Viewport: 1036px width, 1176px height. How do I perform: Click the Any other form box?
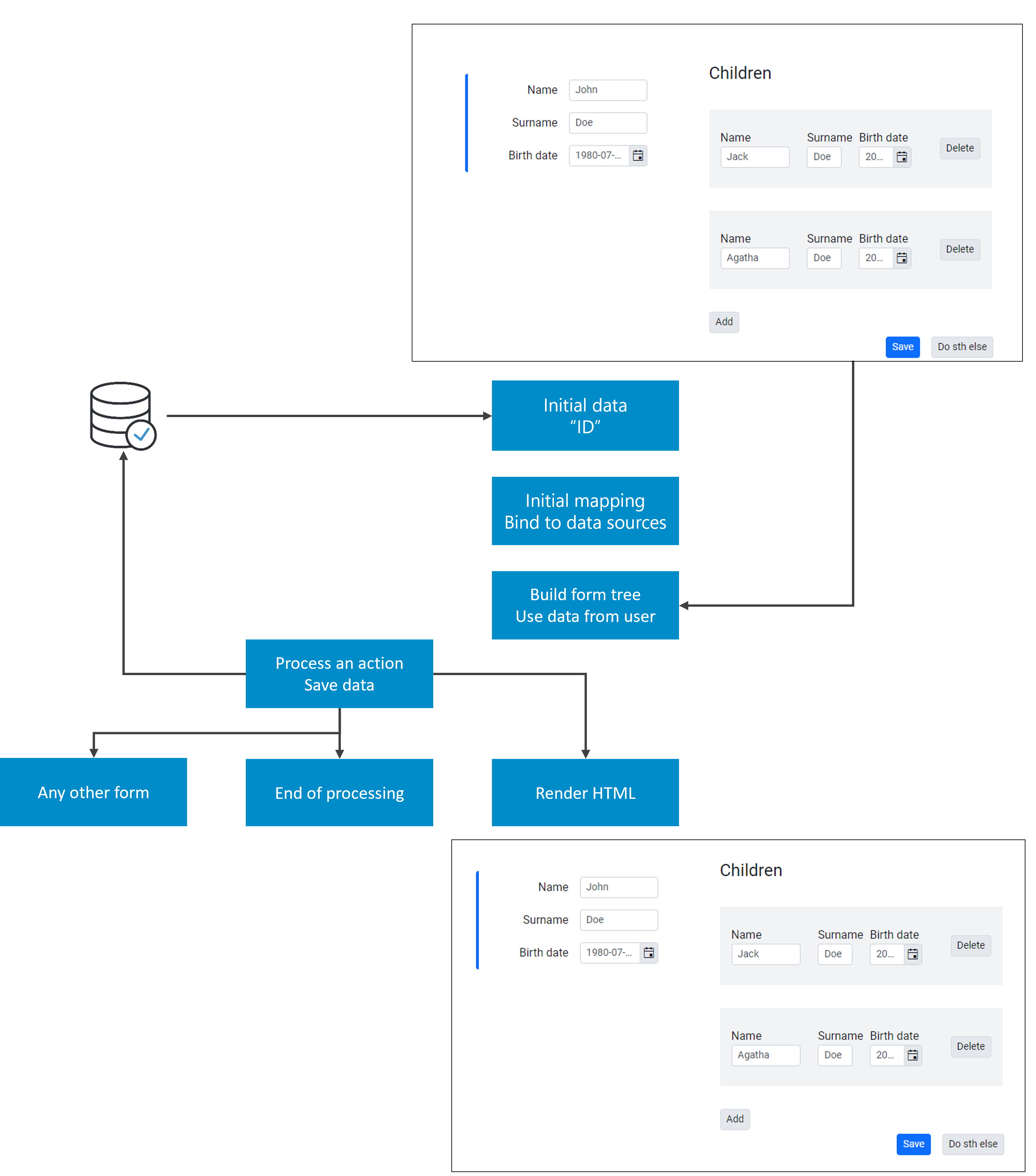[x=93, y=792]
